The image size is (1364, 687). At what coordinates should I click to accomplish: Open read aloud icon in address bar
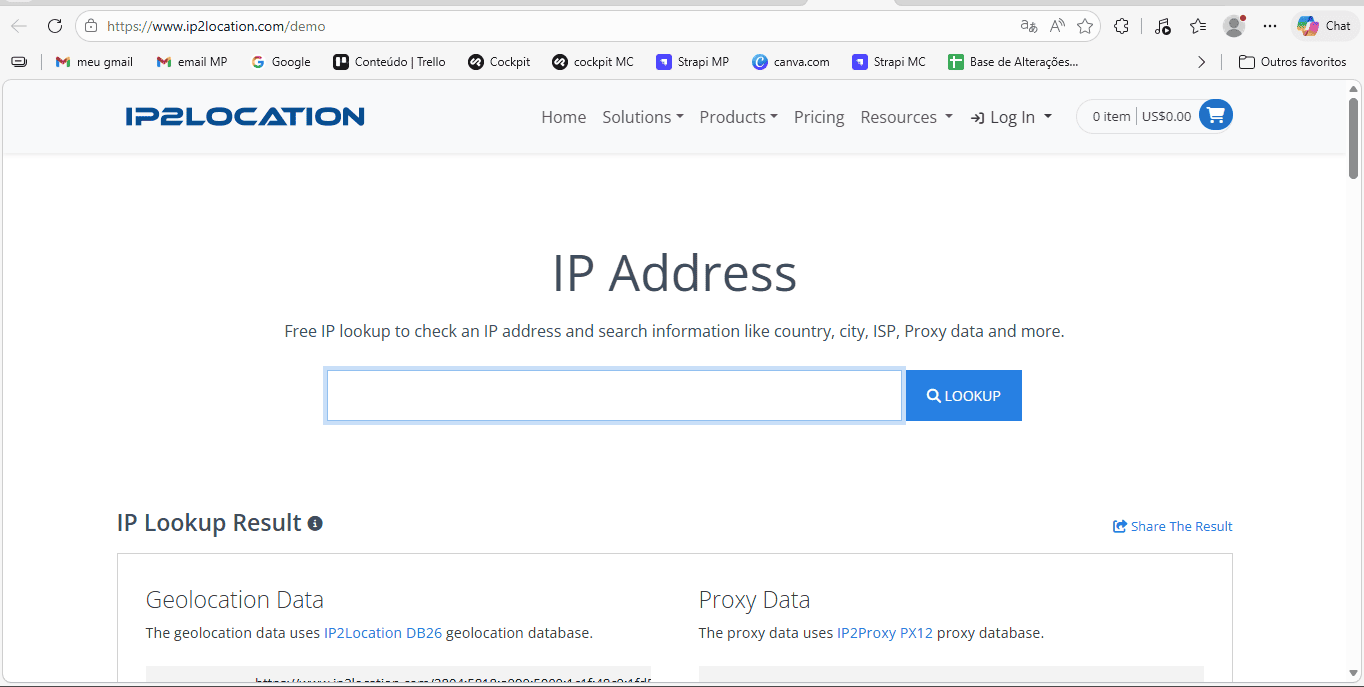(x=1057, y=26)
